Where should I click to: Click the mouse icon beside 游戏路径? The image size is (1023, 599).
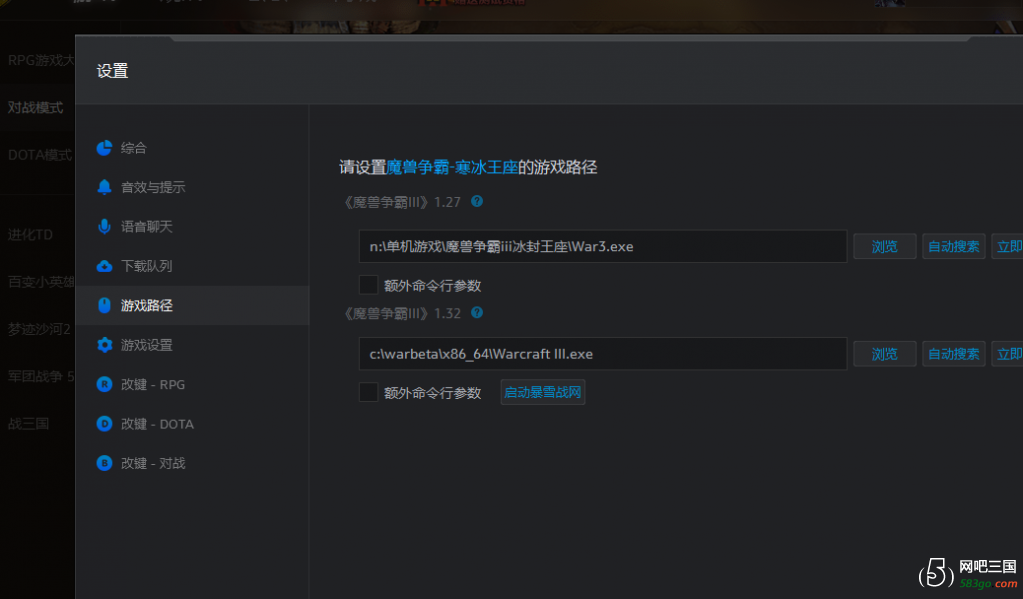pos(104,305)
